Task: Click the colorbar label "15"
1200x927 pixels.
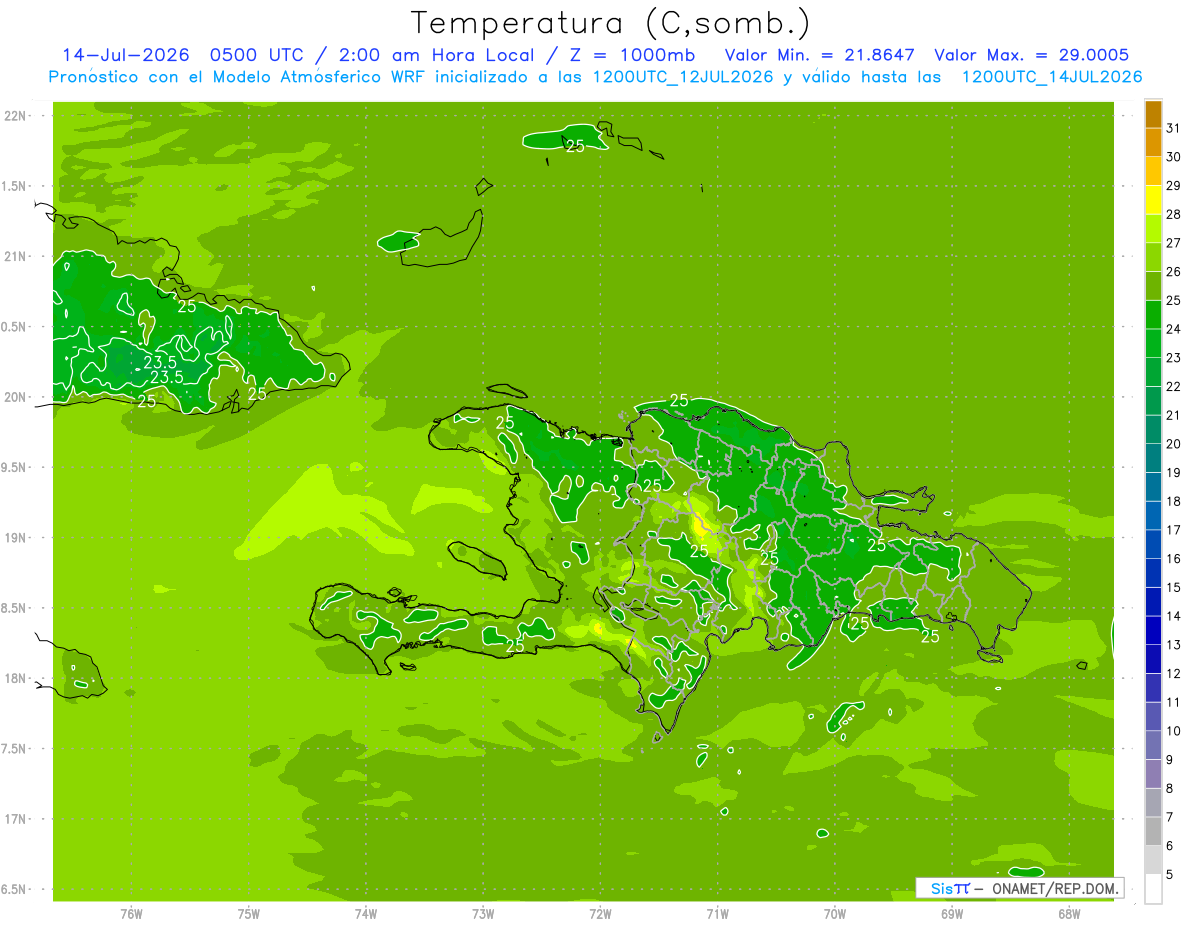Action: [x=1174, y=587]
